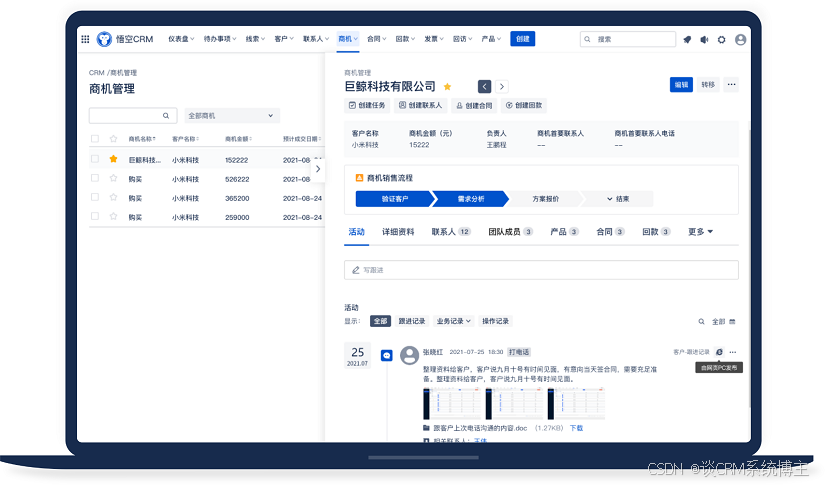Star the 526222 opportunity row
This screenshot has width=825, height=485.
[113, 178]
